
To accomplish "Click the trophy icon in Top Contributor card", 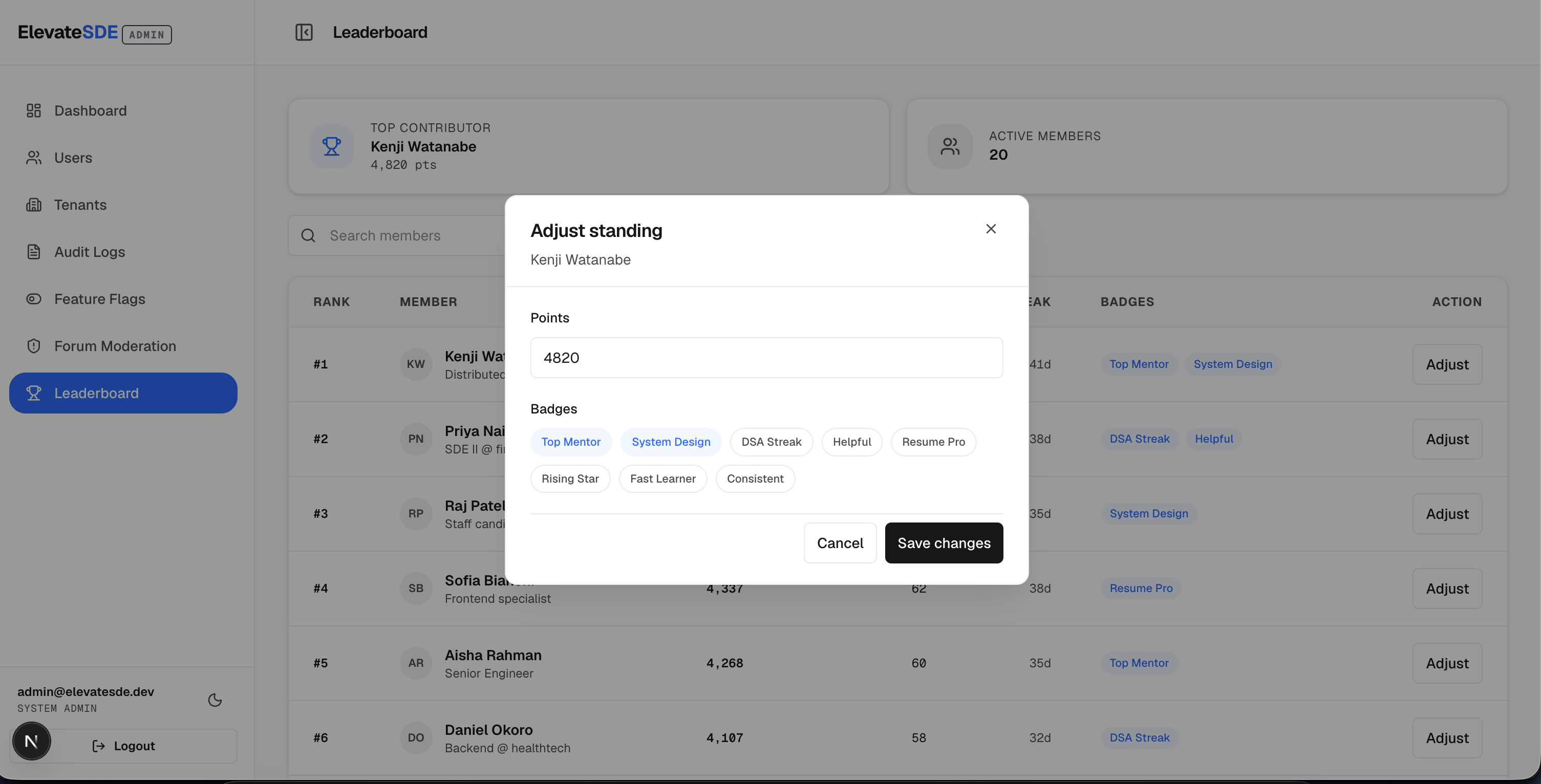I will (331, 146).
